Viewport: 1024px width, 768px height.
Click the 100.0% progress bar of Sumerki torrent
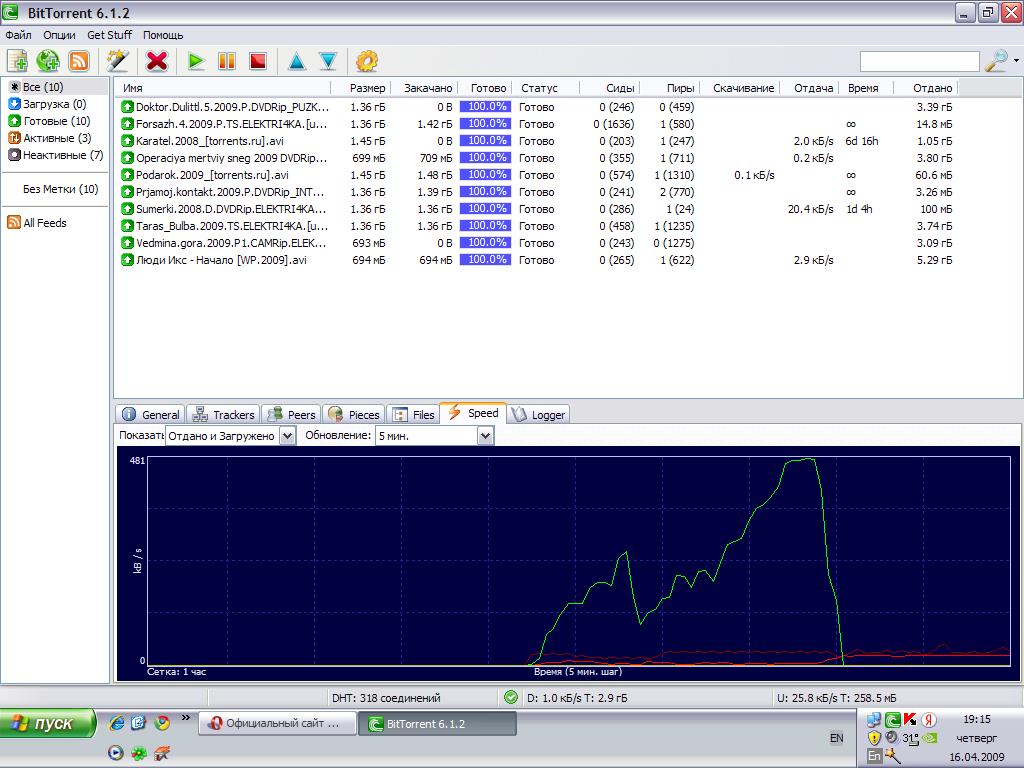pyautogui.click(x=485, y=209)
